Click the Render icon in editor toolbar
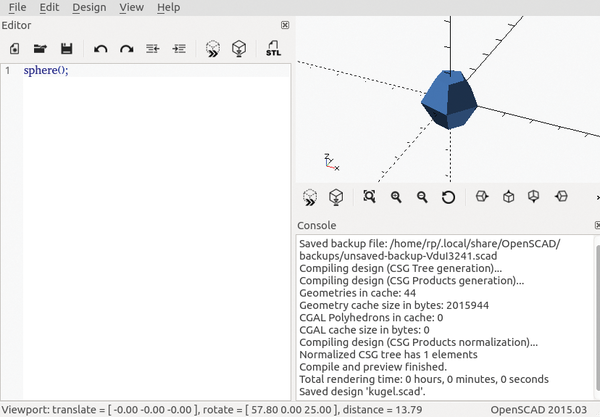Screen dimensions: 600x417 (x=239, y=48)
